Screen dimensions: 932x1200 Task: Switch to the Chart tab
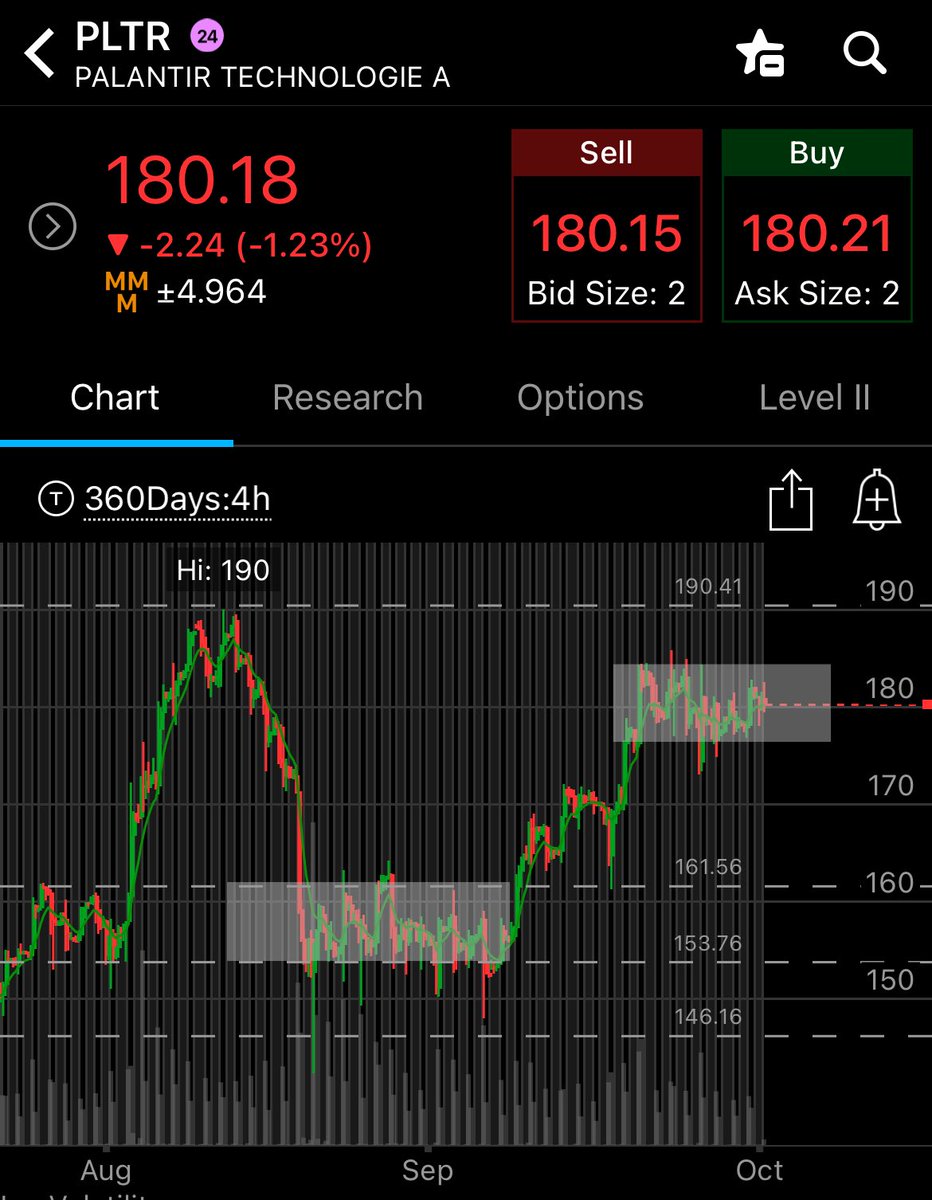tap(115, 398)
